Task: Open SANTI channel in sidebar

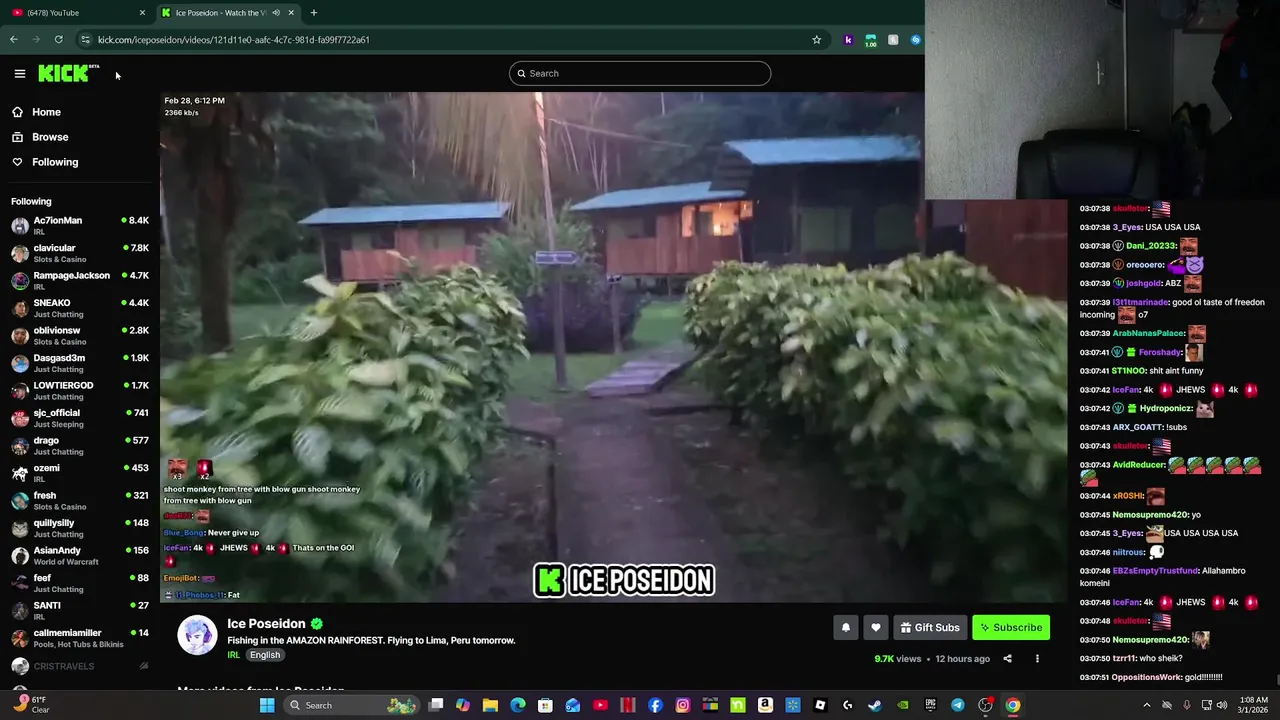Action: pos(80,610)
